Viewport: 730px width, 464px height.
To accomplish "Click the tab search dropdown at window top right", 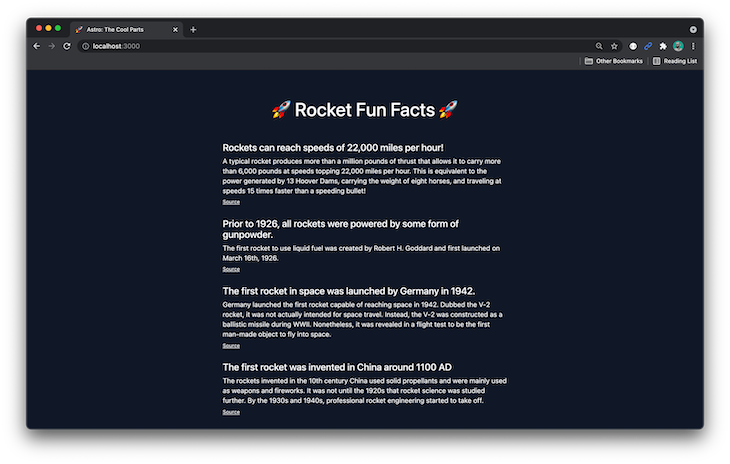I will point(693,29).
